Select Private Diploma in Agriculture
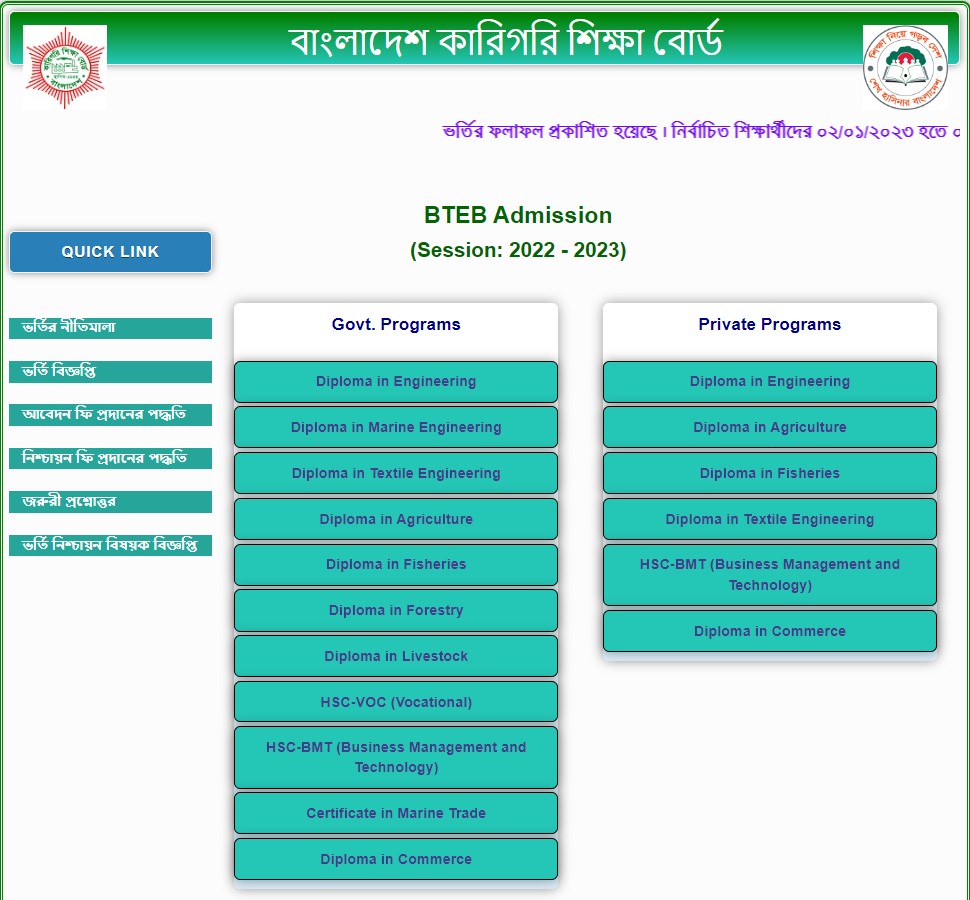Screen dimensions: 970x900 770,427
